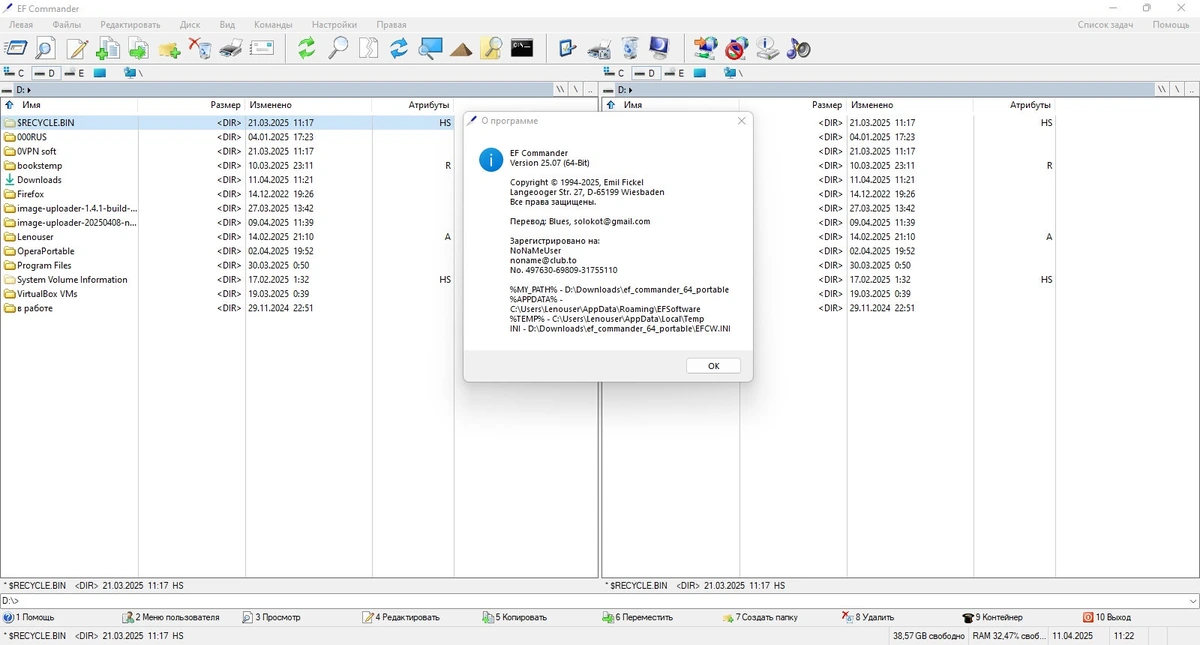Click the '6 Переместить' function key button

(637, 618)
